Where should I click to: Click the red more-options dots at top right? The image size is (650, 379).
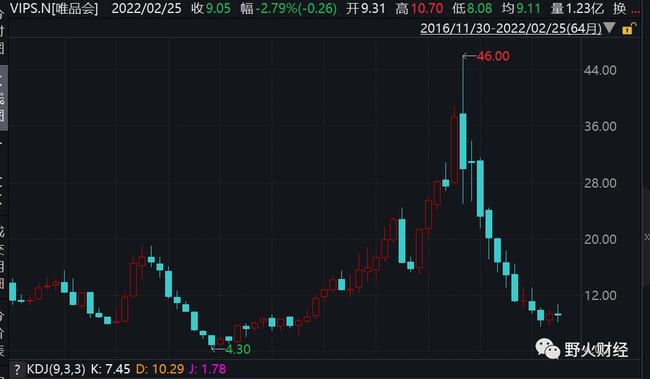pyautogui.click(x=635, y=12)
